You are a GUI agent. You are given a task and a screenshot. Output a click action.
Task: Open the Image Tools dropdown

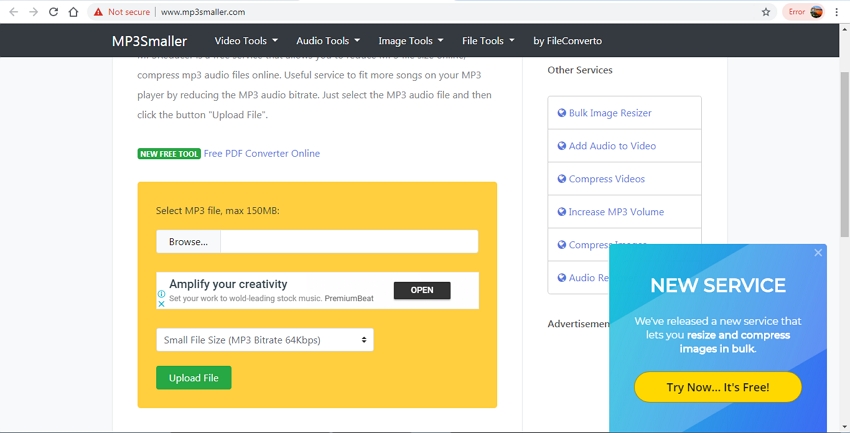coord(410,41)
